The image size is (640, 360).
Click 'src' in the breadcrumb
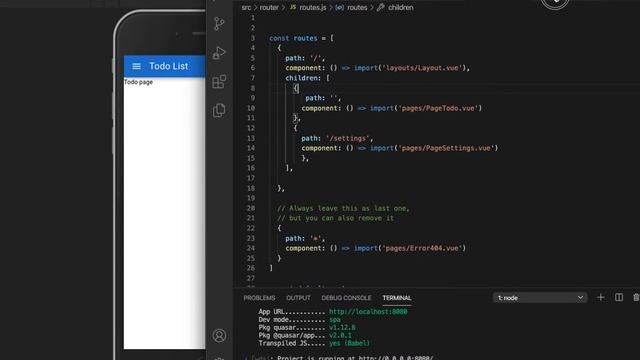[246, 7]
